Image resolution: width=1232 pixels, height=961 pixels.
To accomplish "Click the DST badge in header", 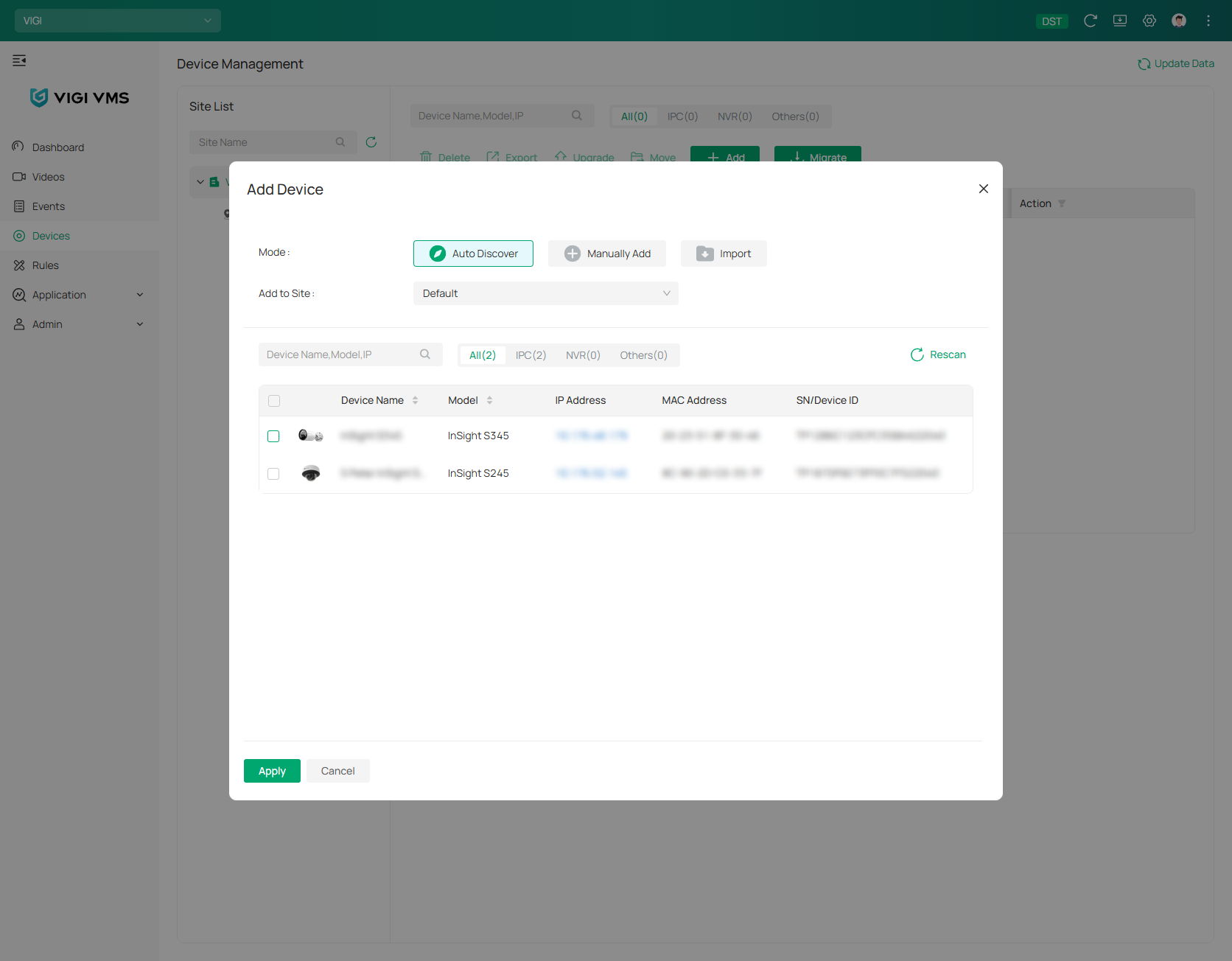I will (x=1051, y=21).
